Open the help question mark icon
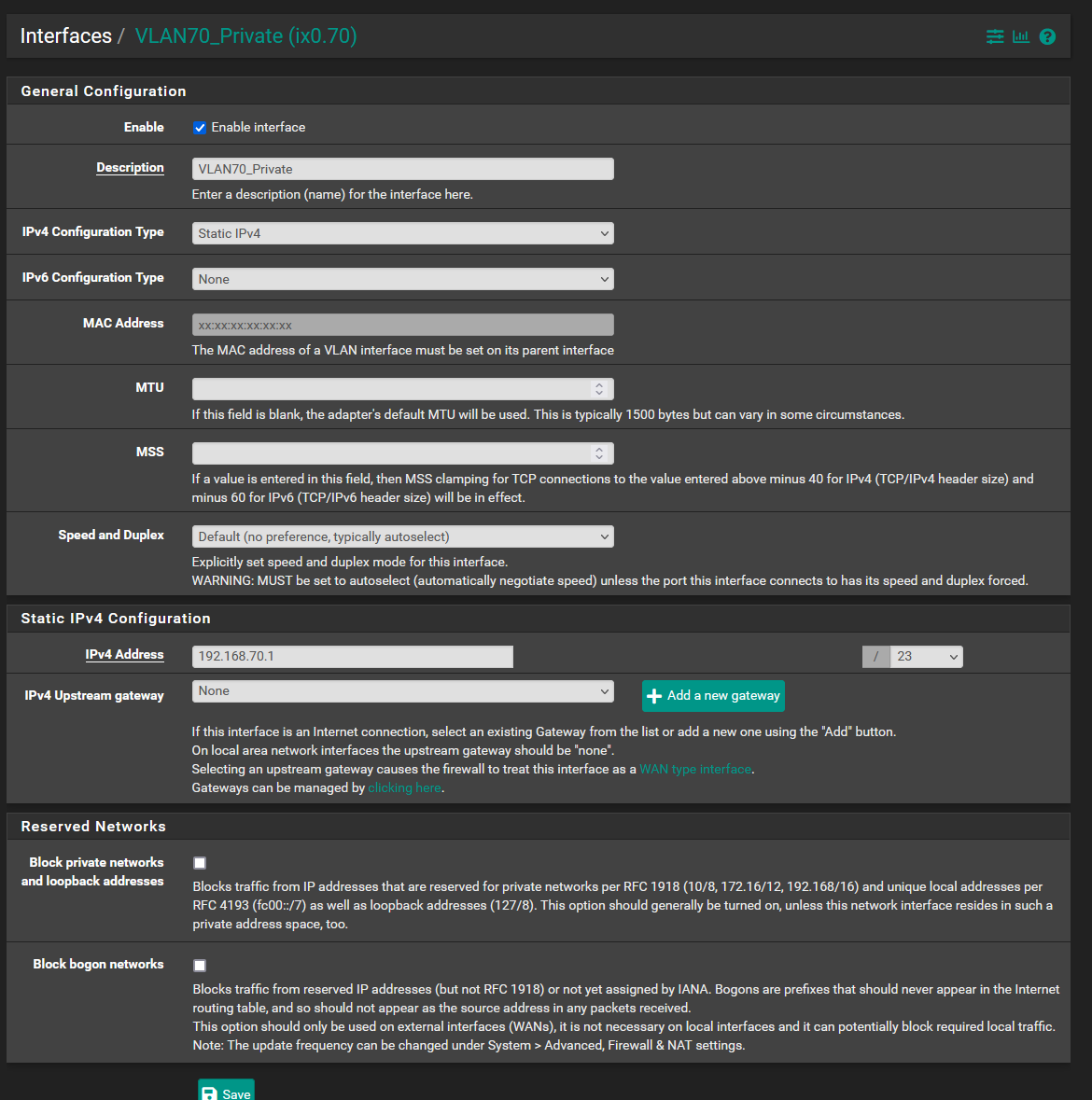The height and width of the screenshot is (1100, 1092). point(1047,36)
